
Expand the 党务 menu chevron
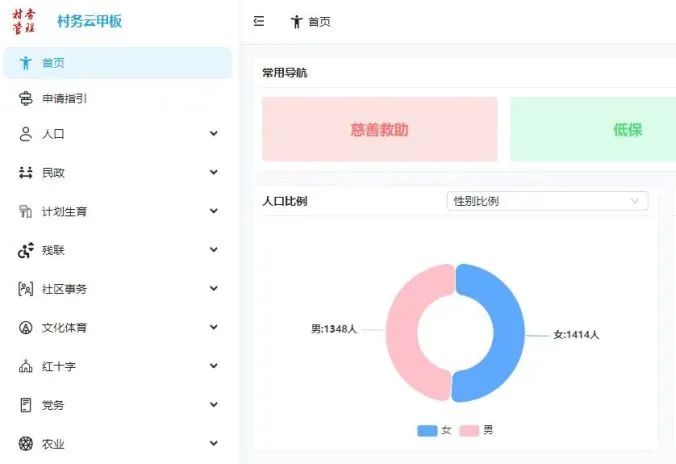tap(213, 405)
